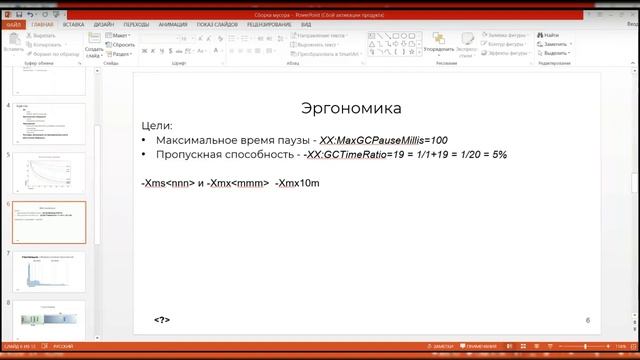Toggle Comments (Примечания) in status bar

click(478, 346)
